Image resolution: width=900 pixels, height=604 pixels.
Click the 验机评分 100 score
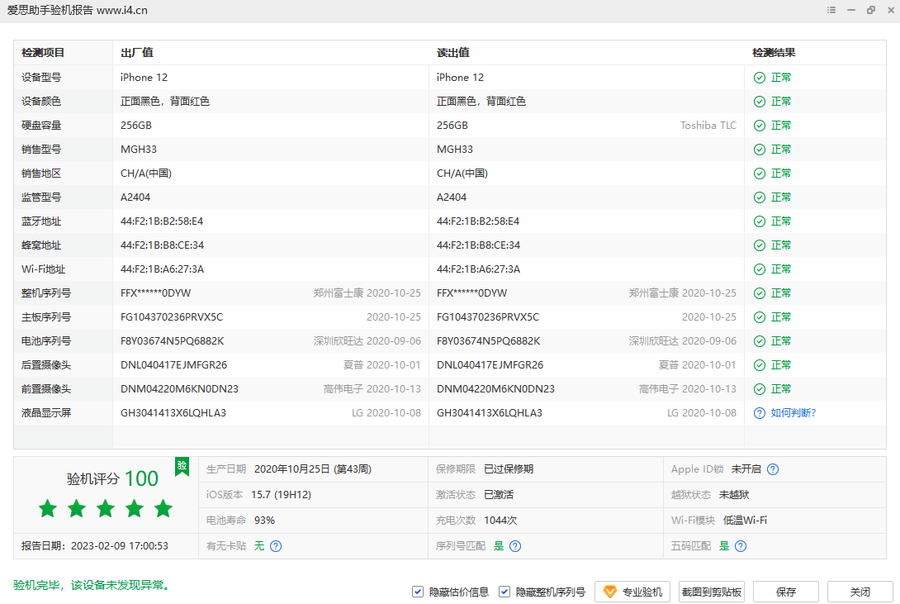pos(112,479)
